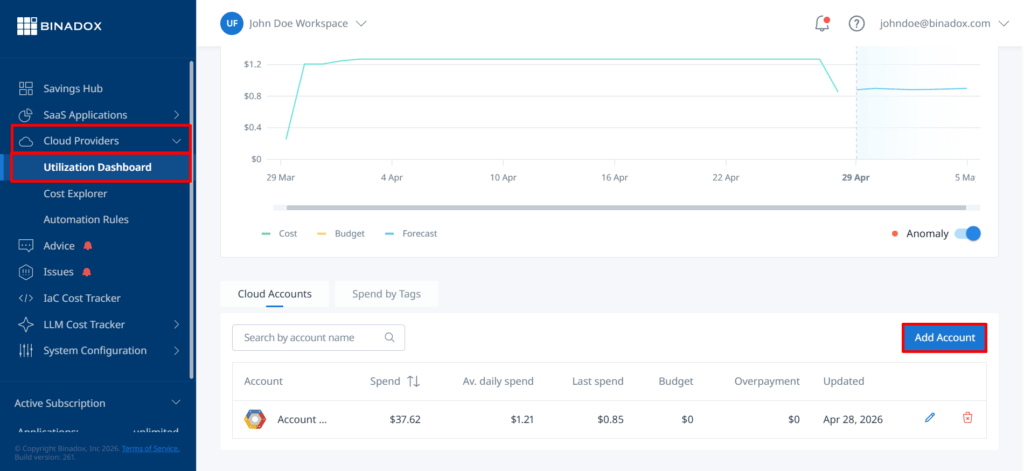Click the search magnifier icon
This screenshot has width=1024, height=471.
389,338
